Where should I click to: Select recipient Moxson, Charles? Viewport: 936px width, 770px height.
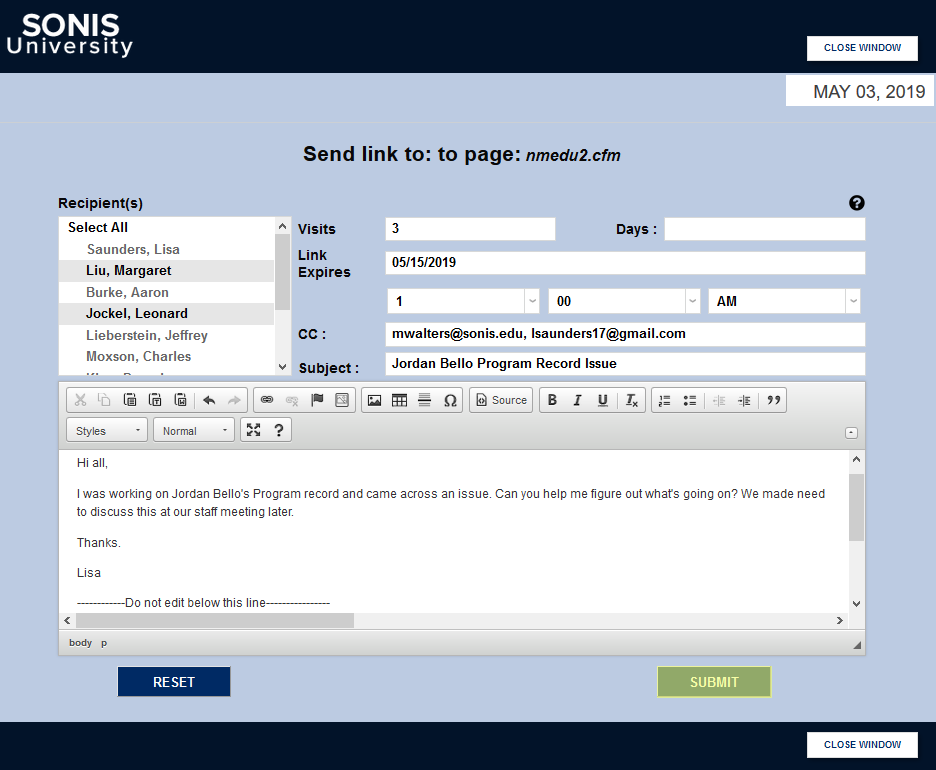[166, 356]
